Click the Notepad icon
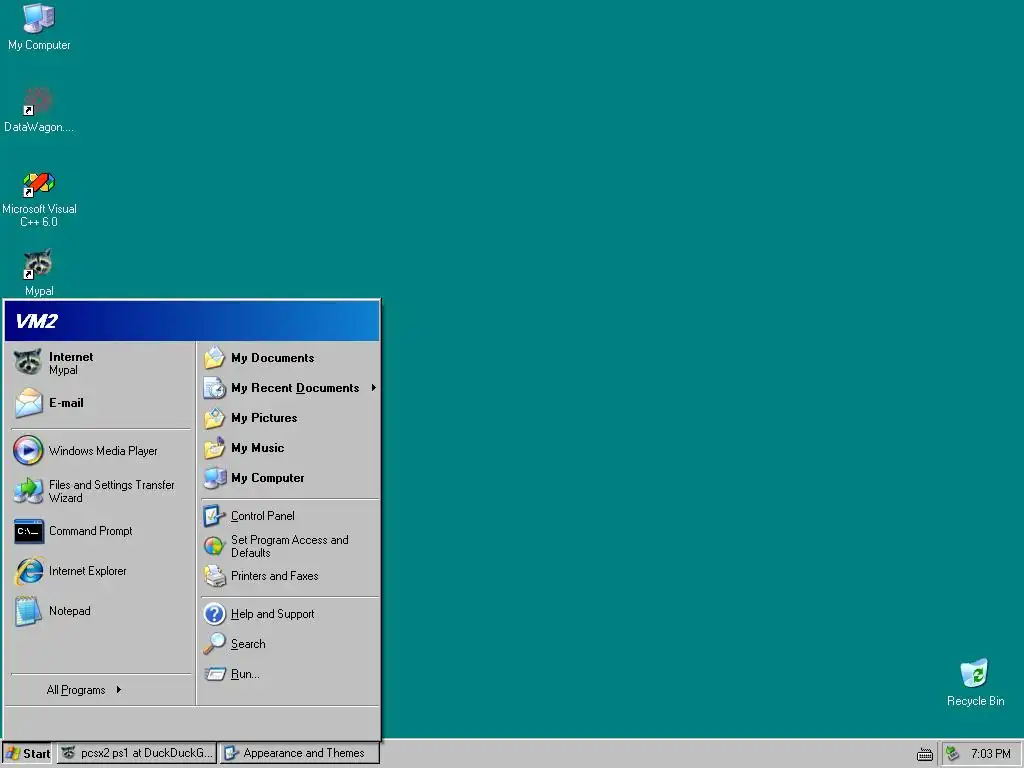 click(28, 611)
